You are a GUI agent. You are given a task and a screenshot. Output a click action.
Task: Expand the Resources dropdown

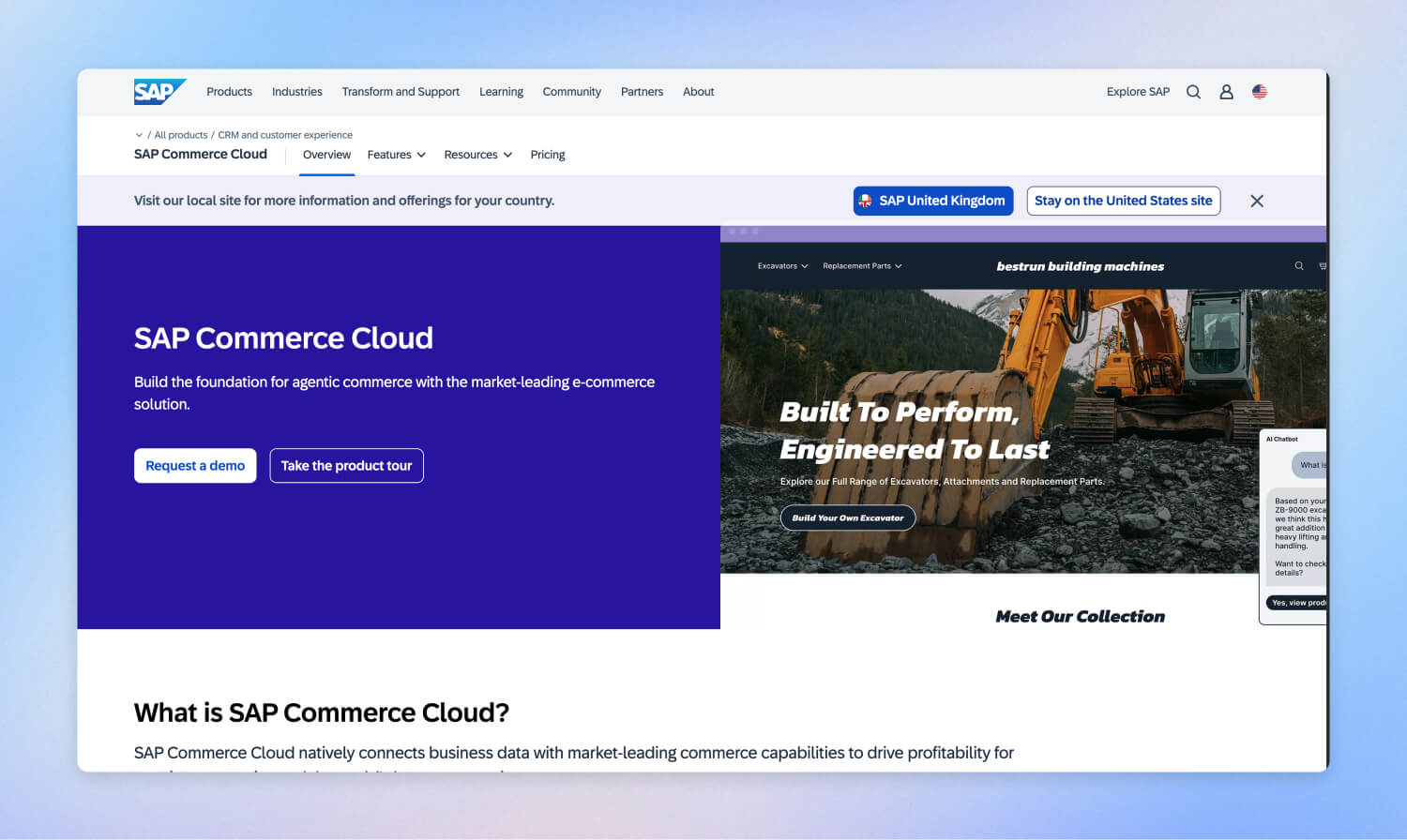point(478,155)
